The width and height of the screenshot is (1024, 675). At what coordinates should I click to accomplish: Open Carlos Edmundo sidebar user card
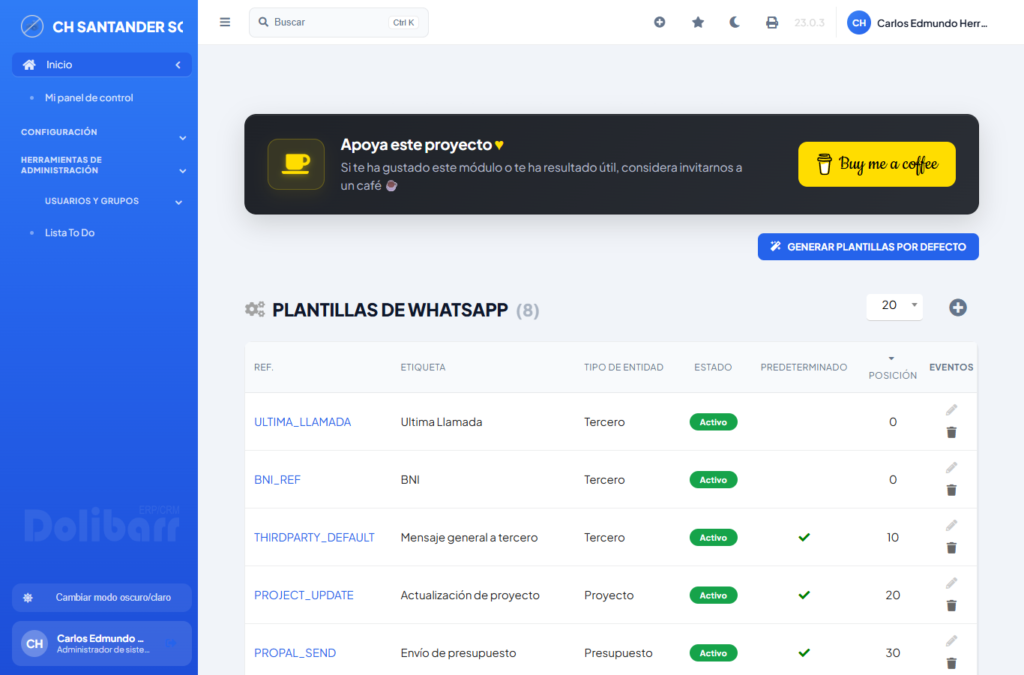point(102,644)
